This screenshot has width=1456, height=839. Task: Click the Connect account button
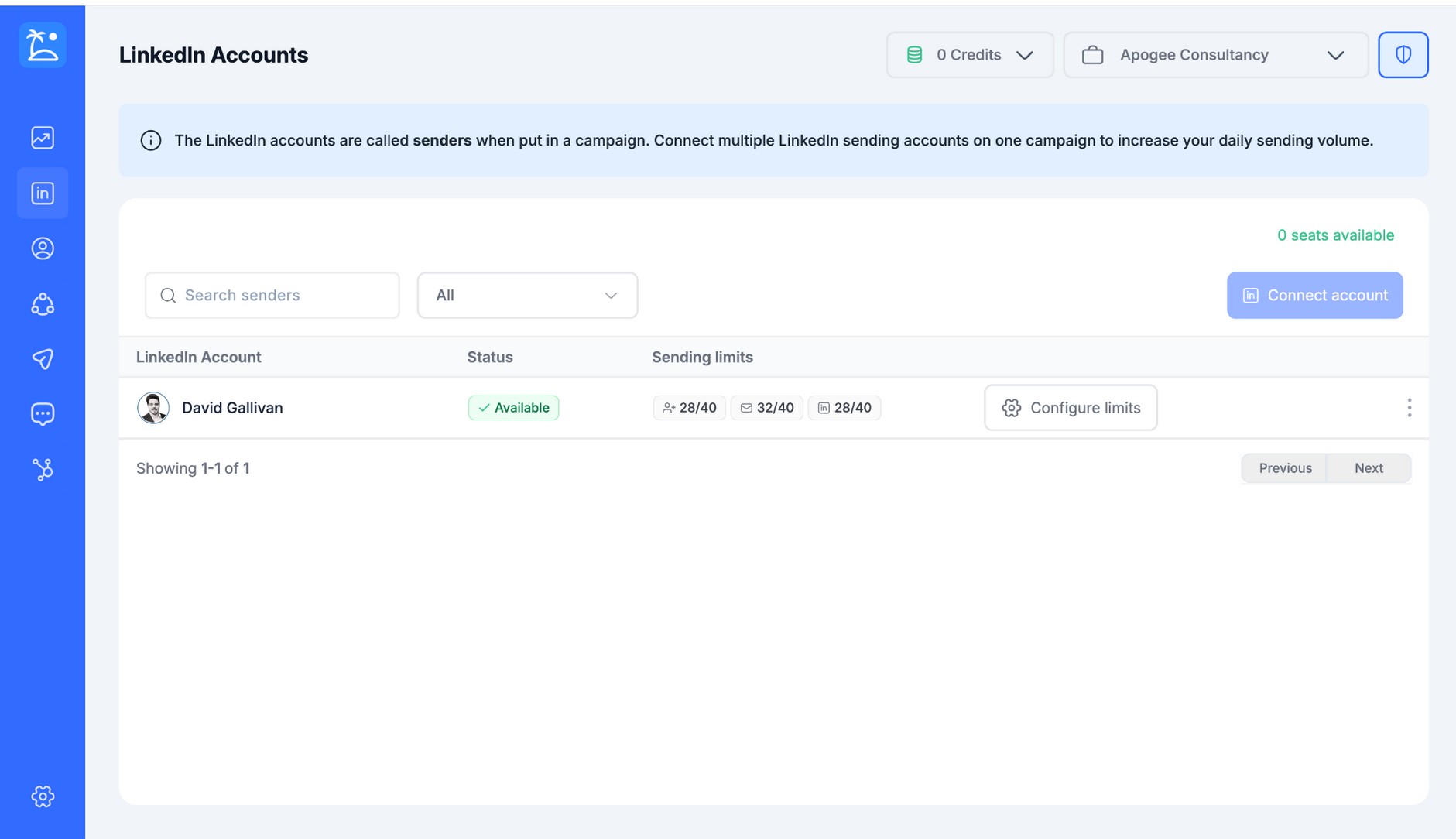tap(1314, 295)
